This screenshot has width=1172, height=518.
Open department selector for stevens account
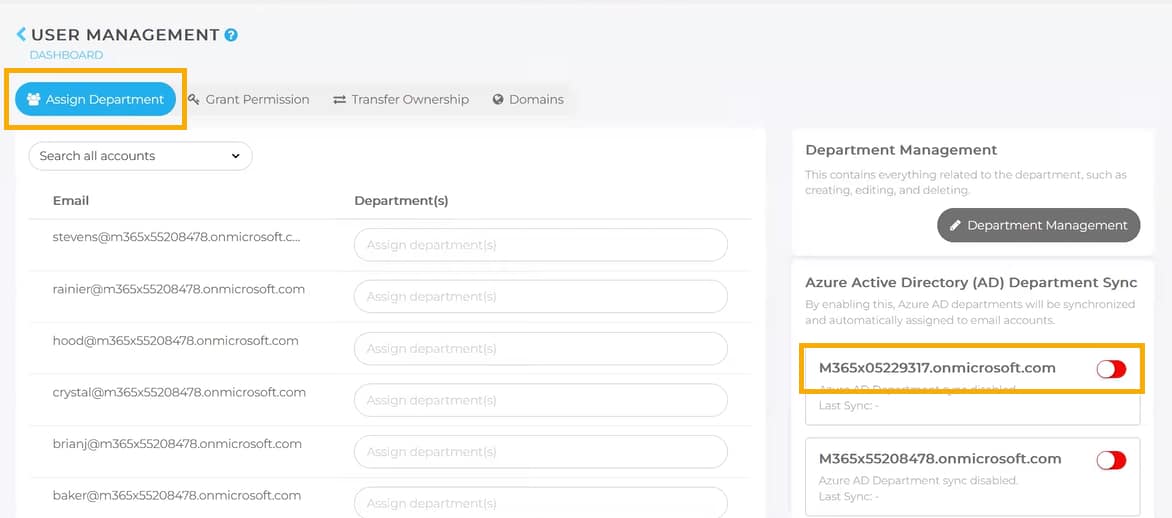pos(540,244)
